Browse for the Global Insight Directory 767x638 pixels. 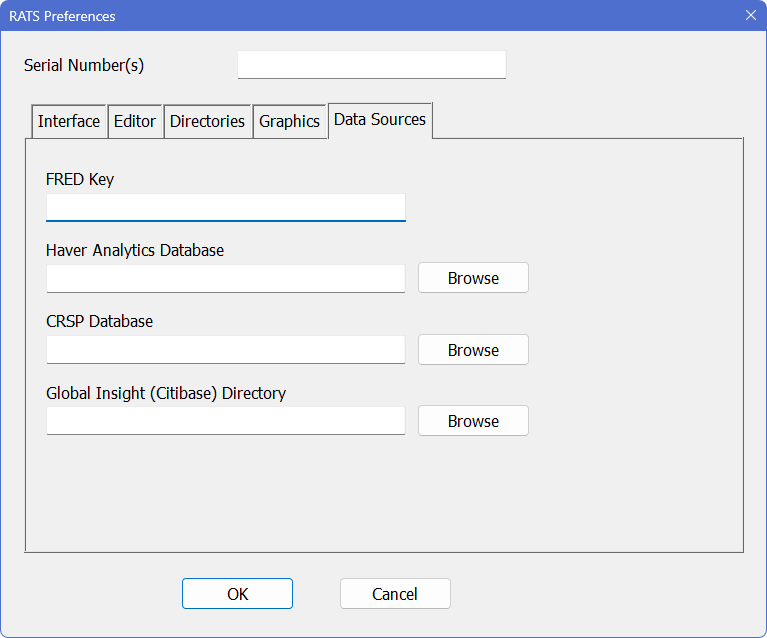[473, 421]
